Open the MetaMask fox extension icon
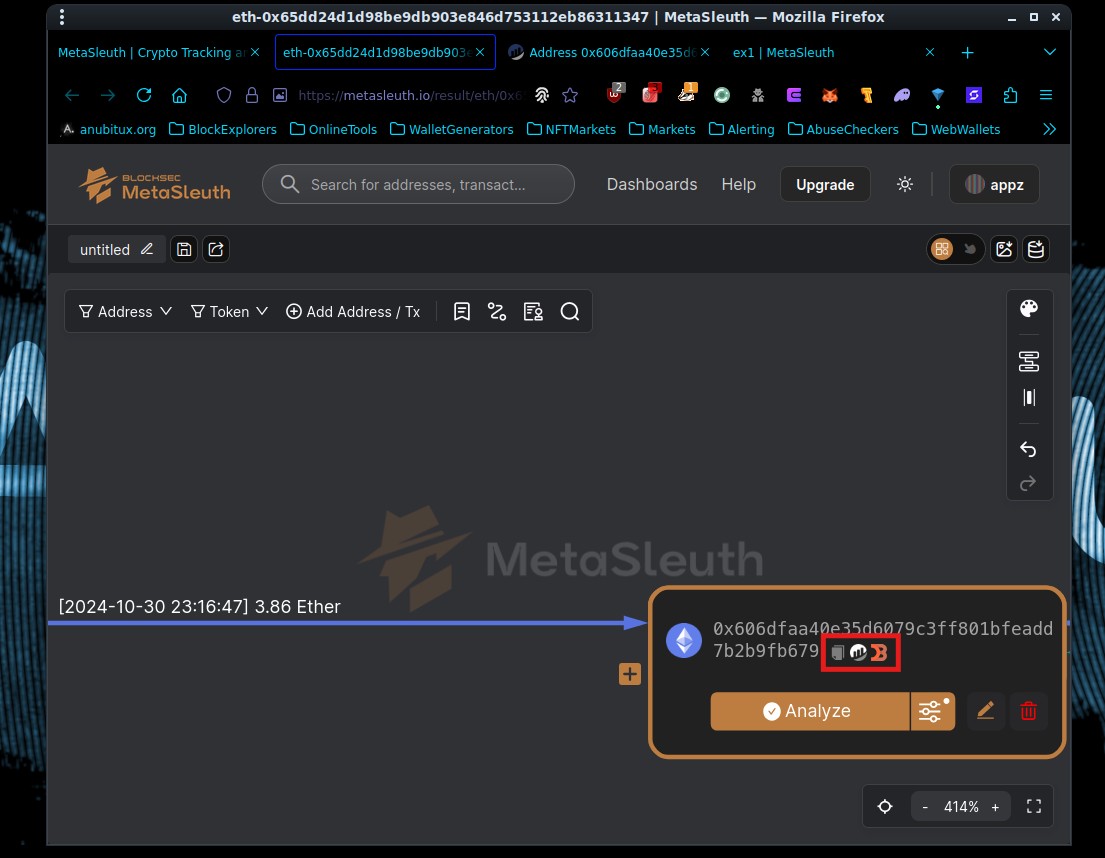Image resolution: width=1105 pixels, height=858 pixels. [x=830, y=95]
